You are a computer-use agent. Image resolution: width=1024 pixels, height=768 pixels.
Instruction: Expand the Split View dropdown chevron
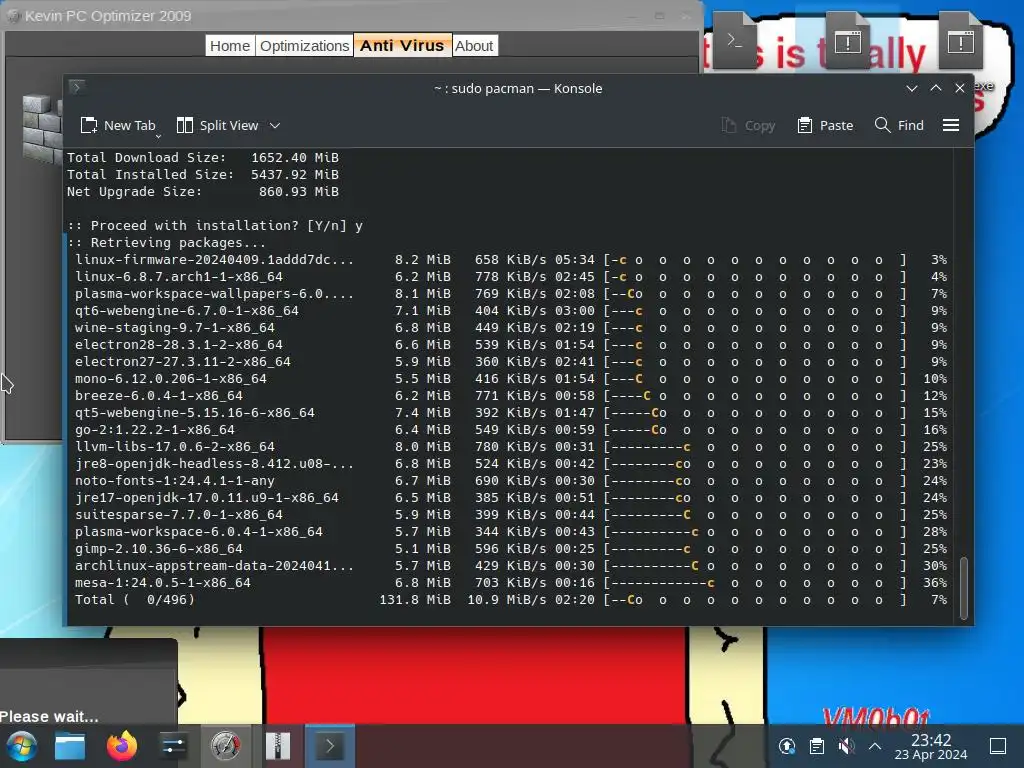275,125
